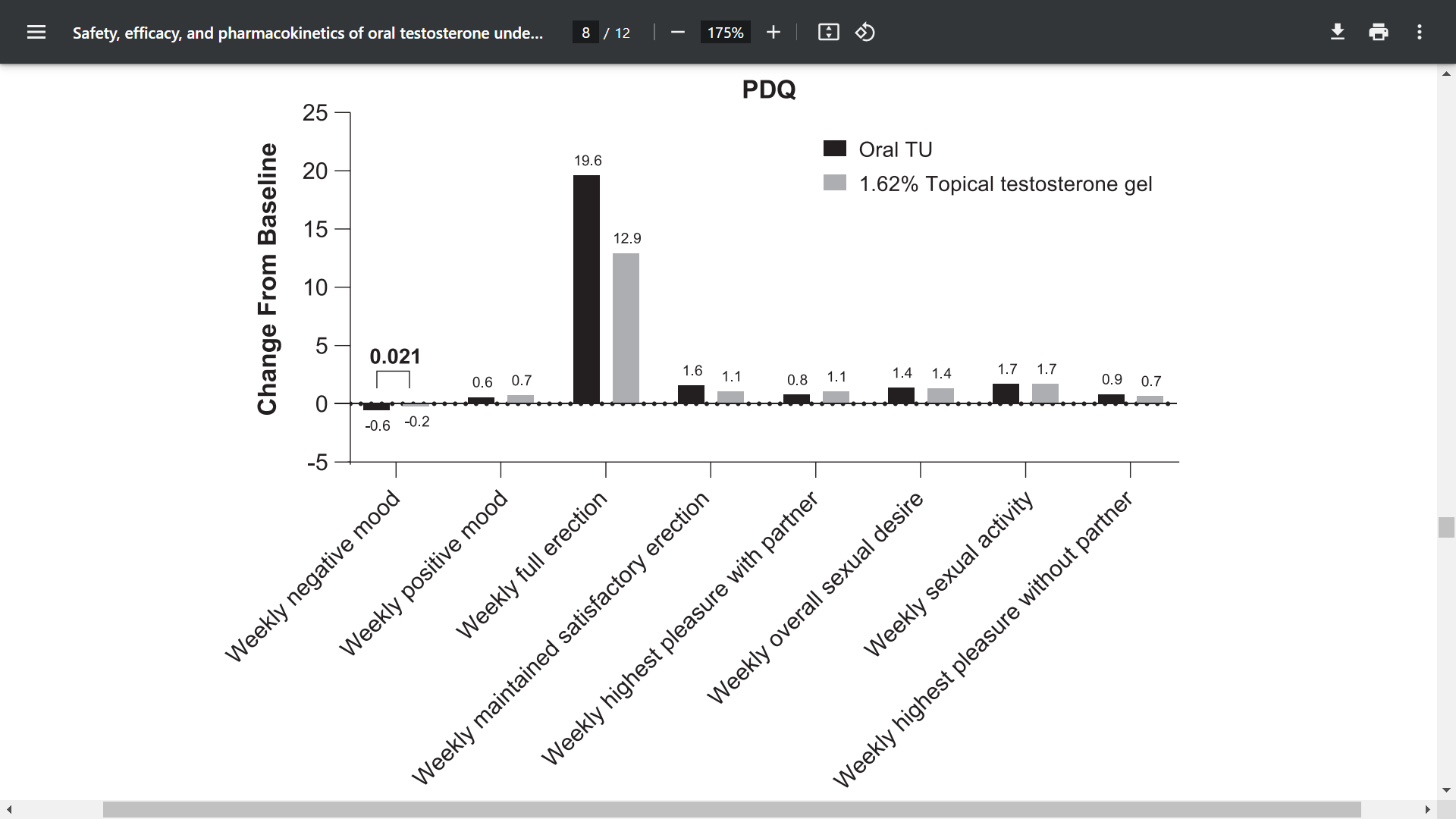Click the Weekly positive mood axis label
This screenshot has height=819, width=1456.
tap(423, 573)
